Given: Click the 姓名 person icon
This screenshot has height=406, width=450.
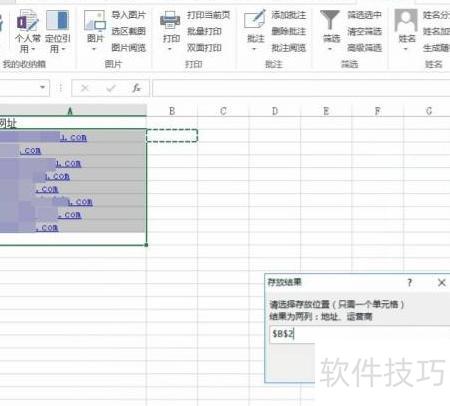Looking at the screenshot, I should tap(406, 20).
